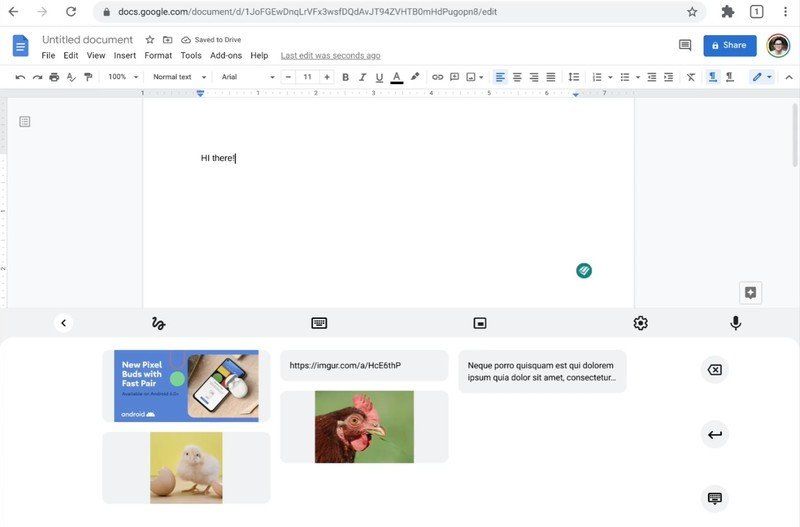Screen dimensions: 800x527
Task: Open the highlight color tool
Action: pyautogui.click(x=415, y=77)
